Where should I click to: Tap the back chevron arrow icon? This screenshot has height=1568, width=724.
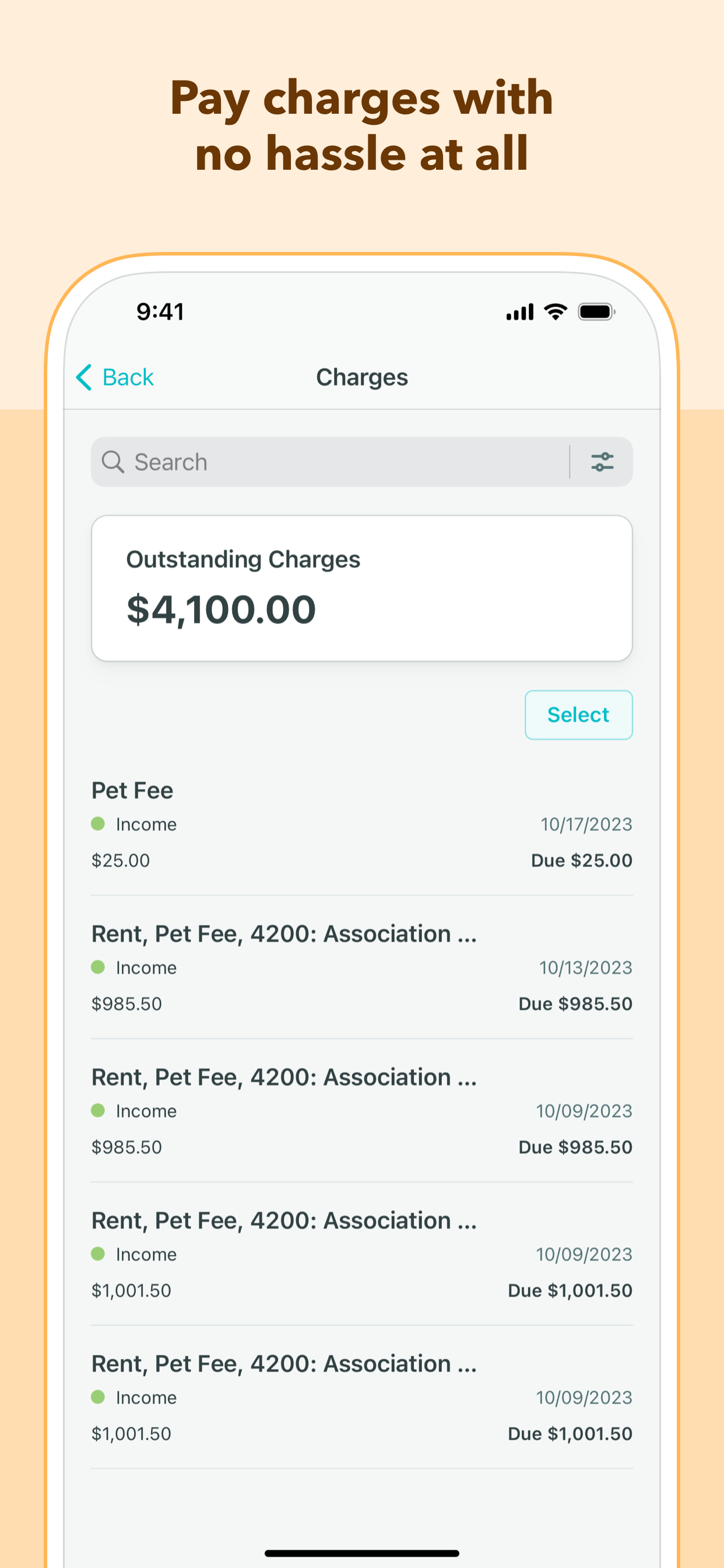pos(84,377)
